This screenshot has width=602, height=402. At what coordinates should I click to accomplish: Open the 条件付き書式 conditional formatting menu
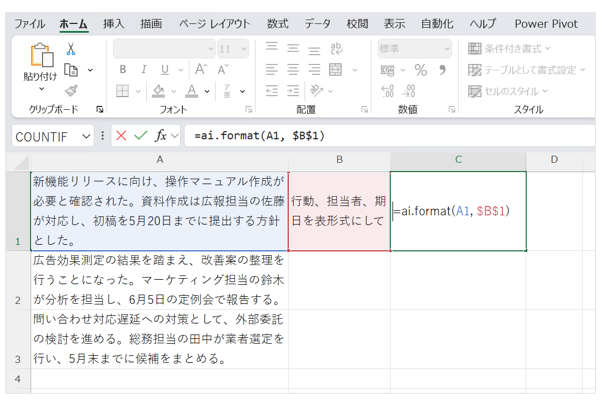pyautogui.click(x=509, y=49)
